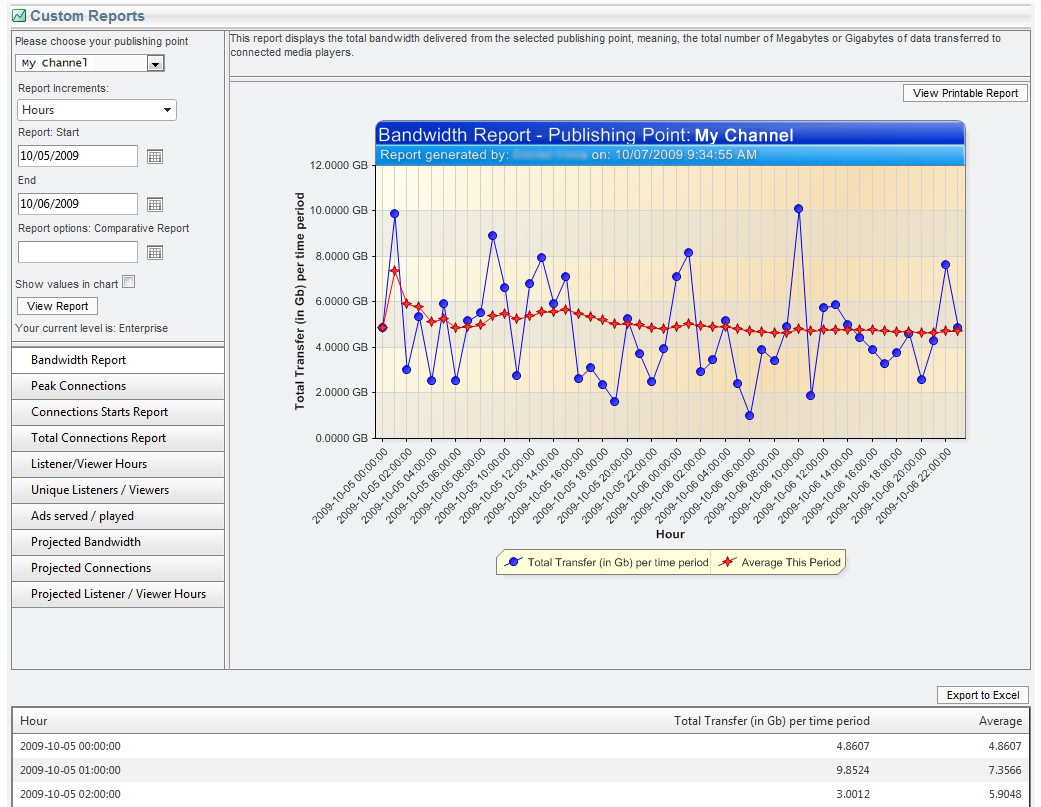Viewport: 1041px width, 807px height.
Task: Click the highest blue data point near 10 GB
Action: pos(798,209)
